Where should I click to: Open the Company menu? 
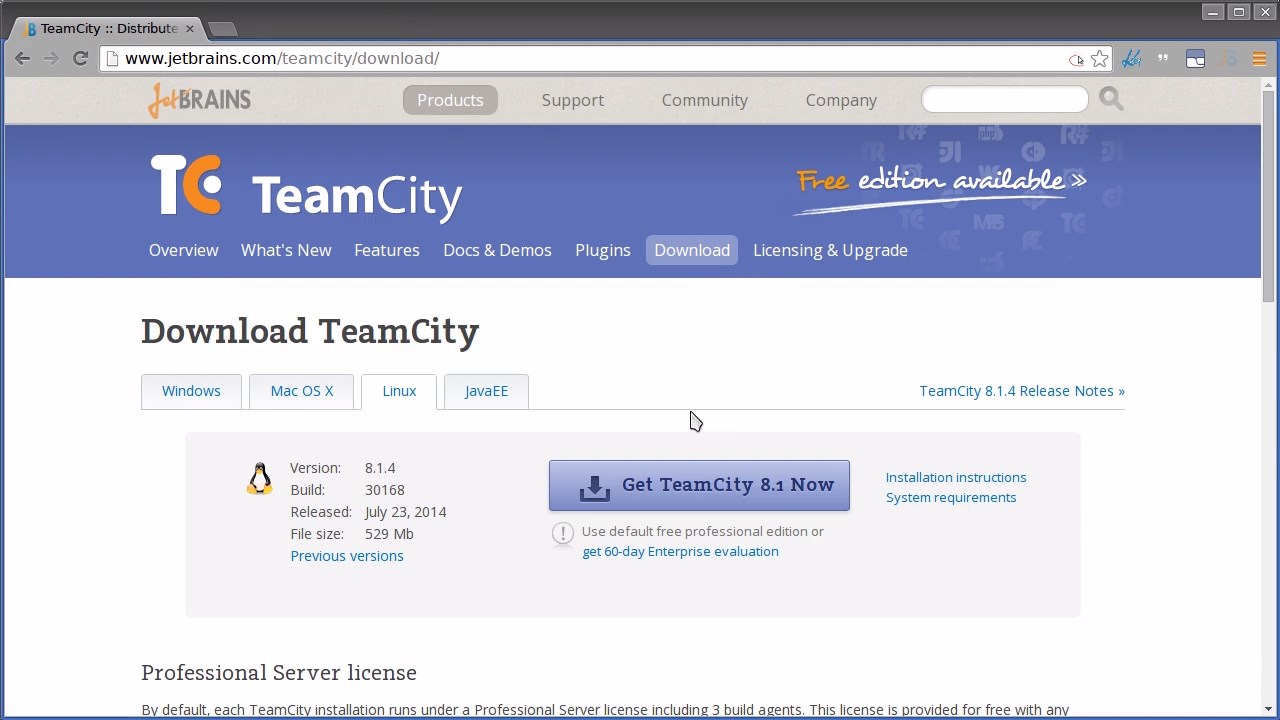click(841, 100)
